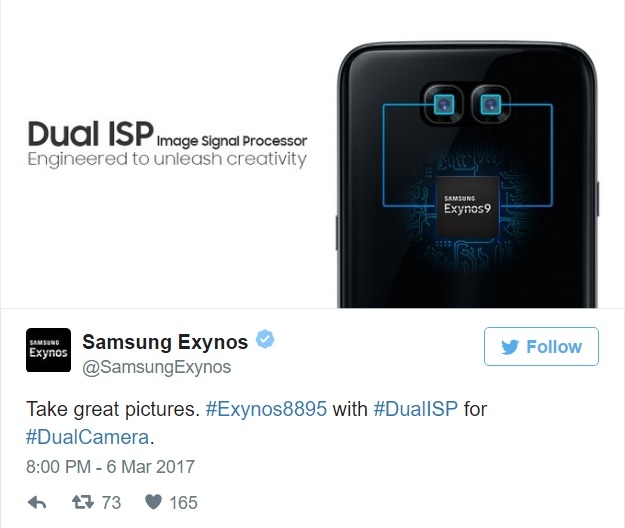625x528 pixels.
Task: View the 73 retweets count
Action: [111, 502]
